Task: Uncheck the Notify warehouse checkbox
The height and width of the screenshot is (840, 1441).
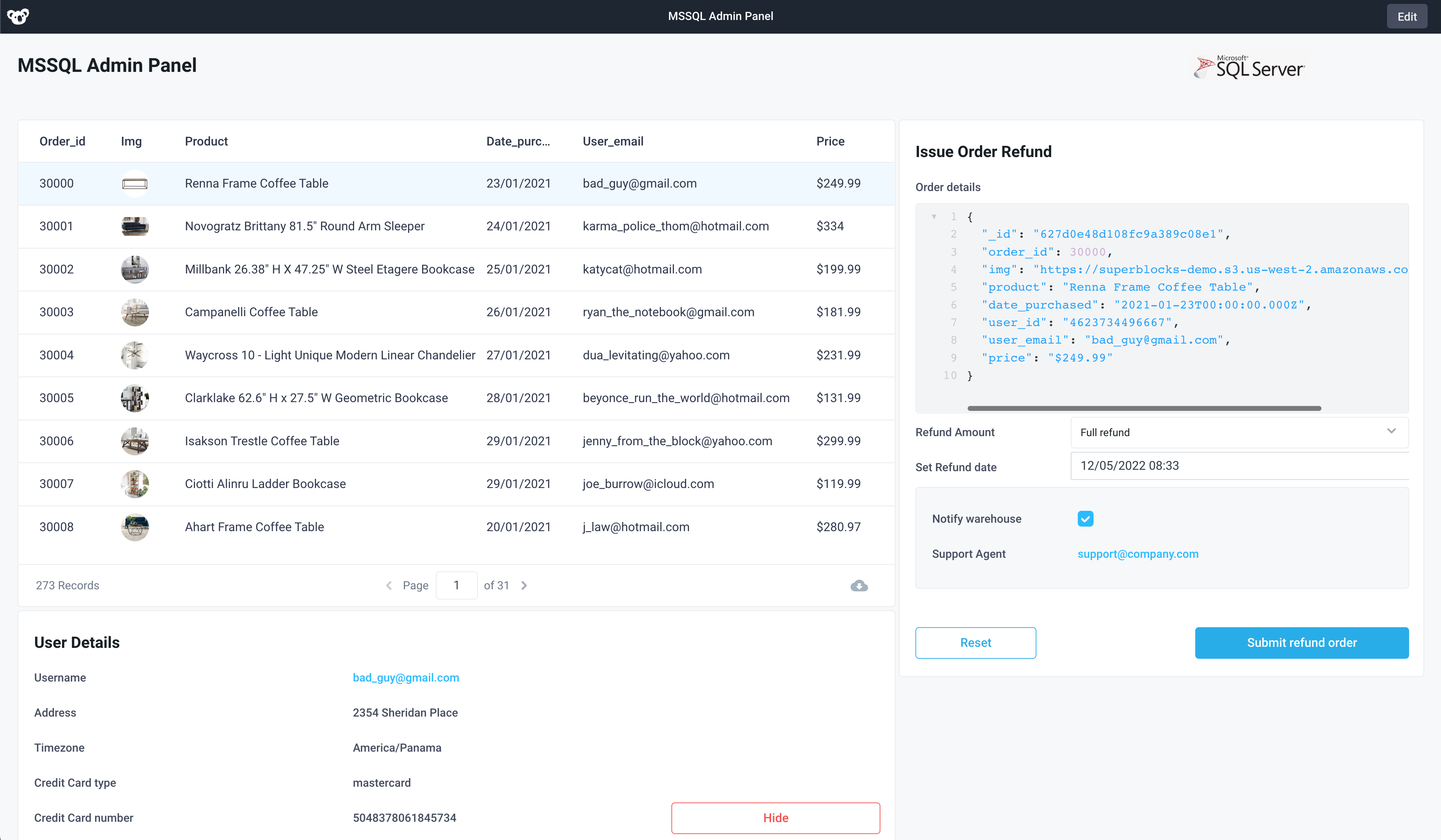Action: click(x=1085, y=519)
